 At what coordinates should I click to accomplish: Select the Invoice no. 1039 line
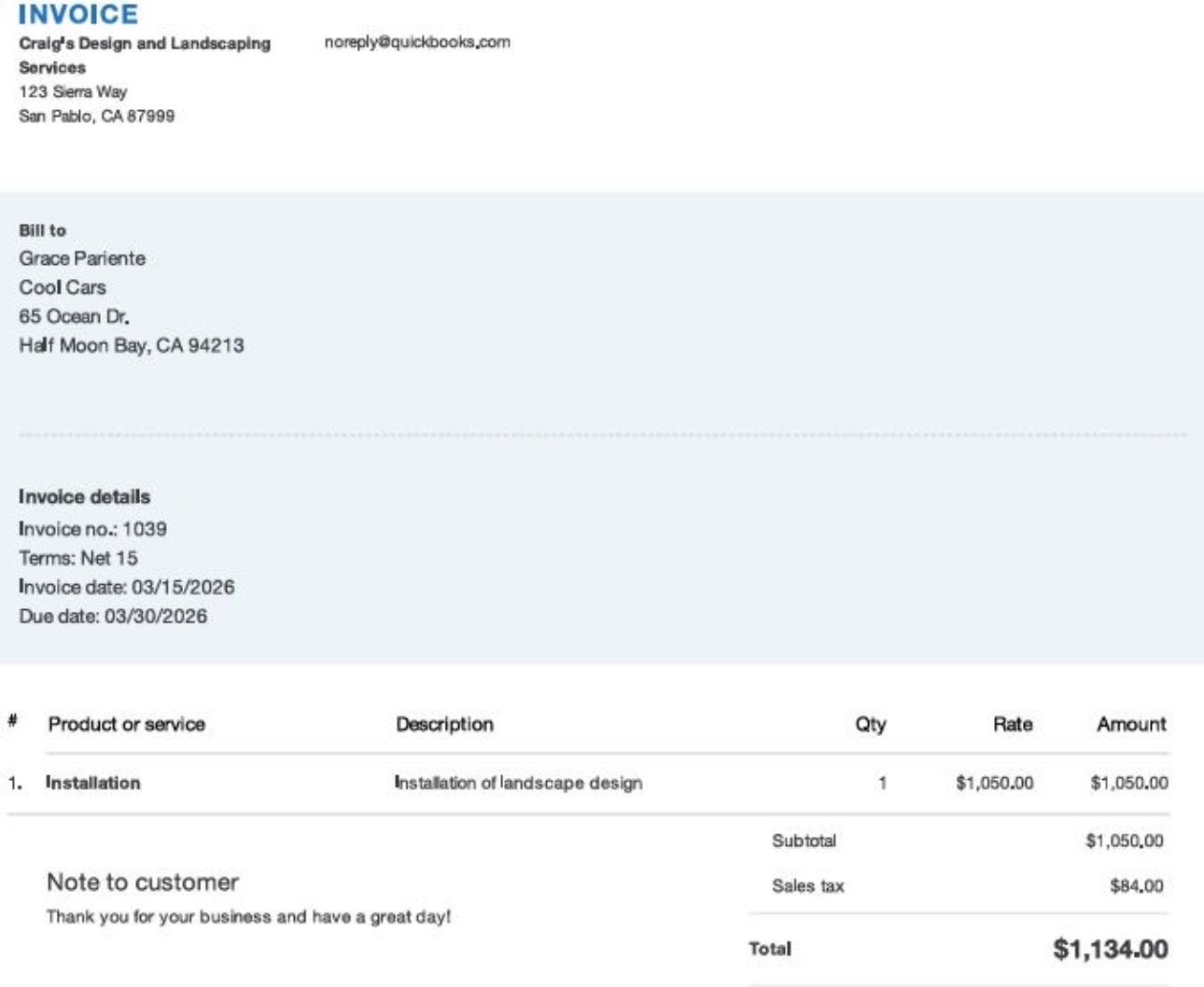[92, 529]
